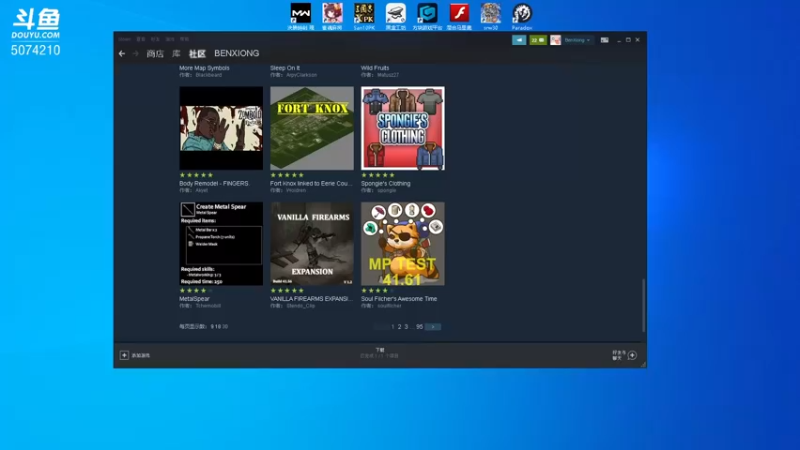This screenshot has width=800, height=450.
Task: Open the Steam menu in title bar
Action: [124, 39]
